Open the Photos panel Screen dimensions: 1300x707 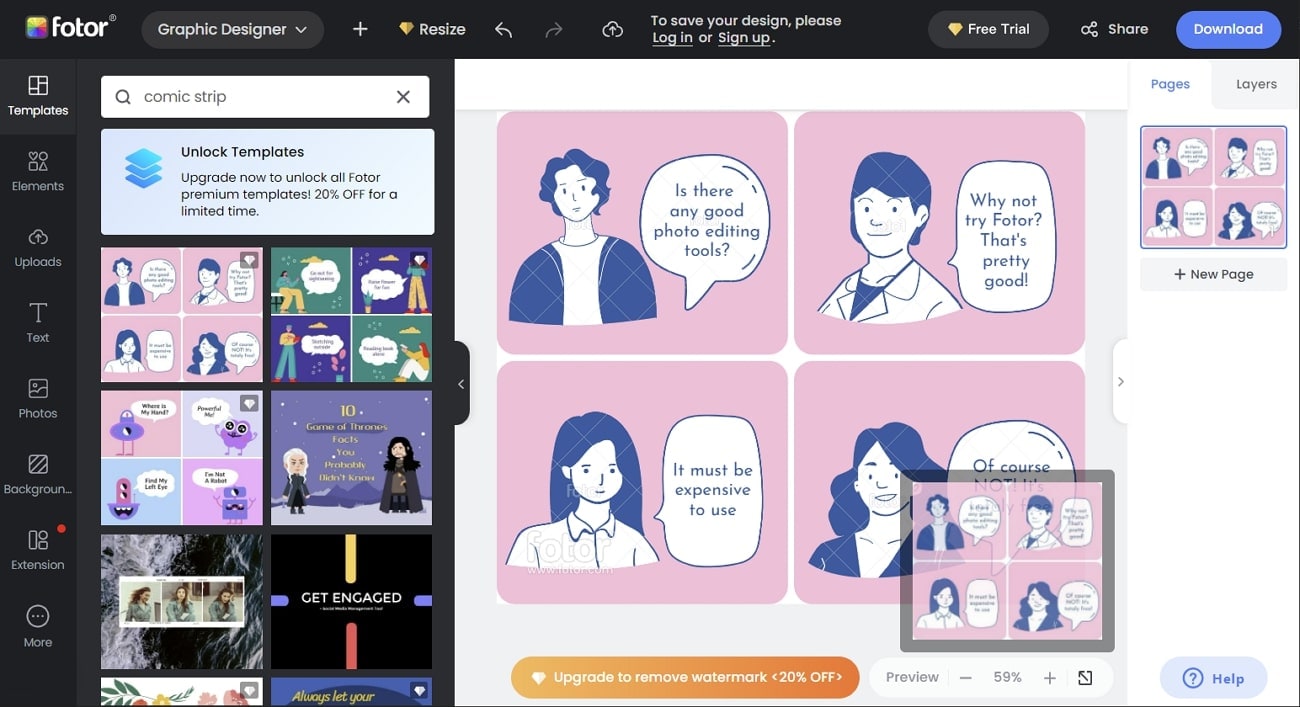tap(37, 399)
